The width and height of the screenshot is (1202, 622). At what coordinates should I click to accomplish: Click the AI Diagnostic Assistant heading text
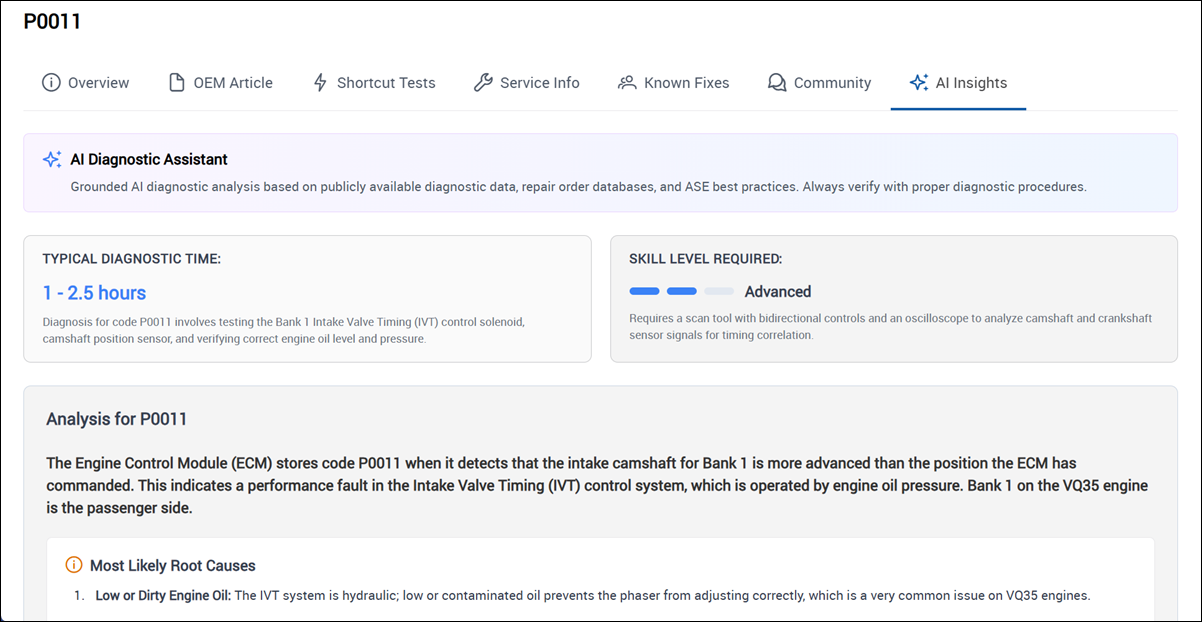pyautogui.click(x=149, y=159)
